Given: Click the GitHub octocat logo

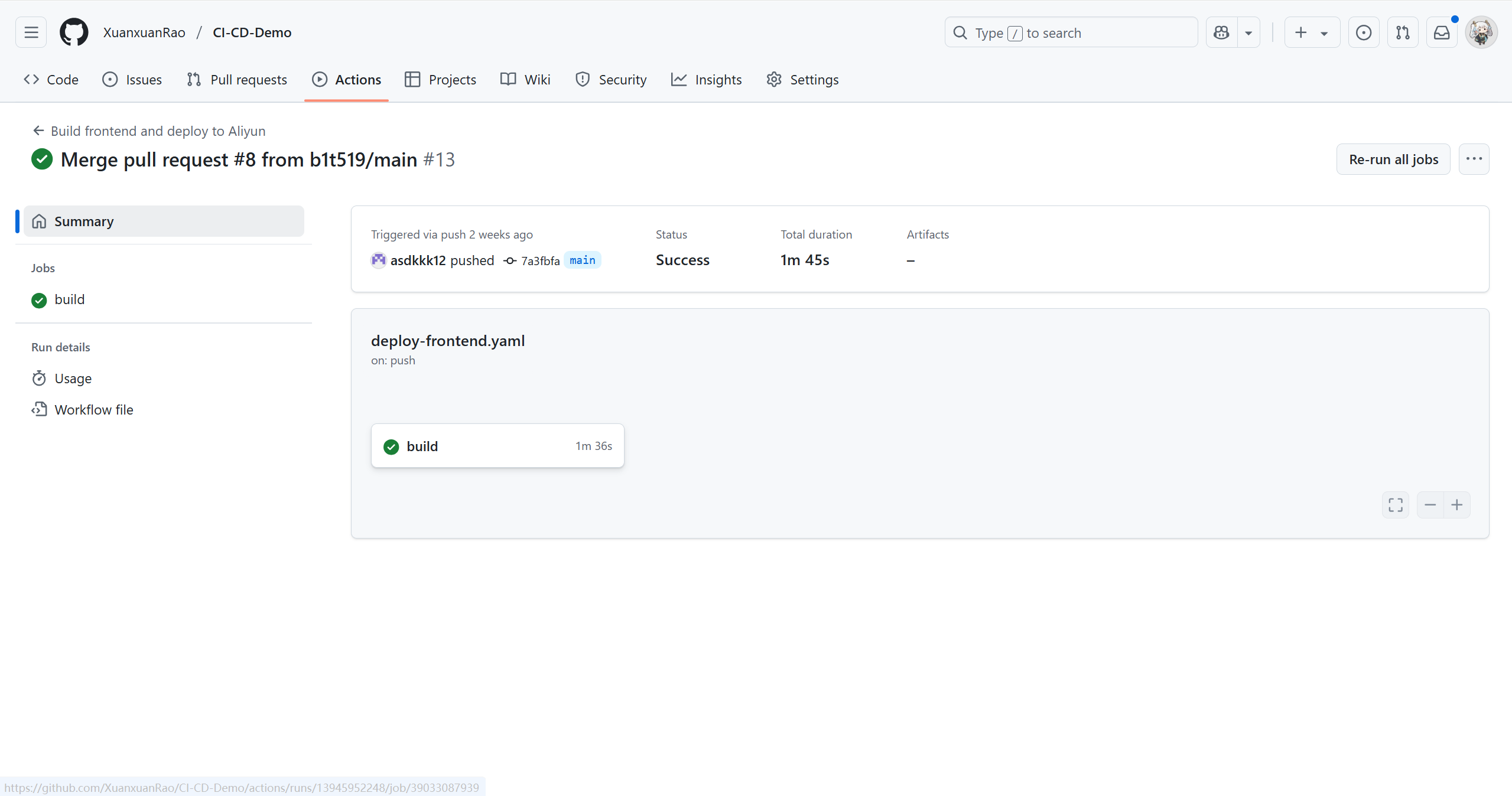Looking at the screenshot, I should point(74,32).
